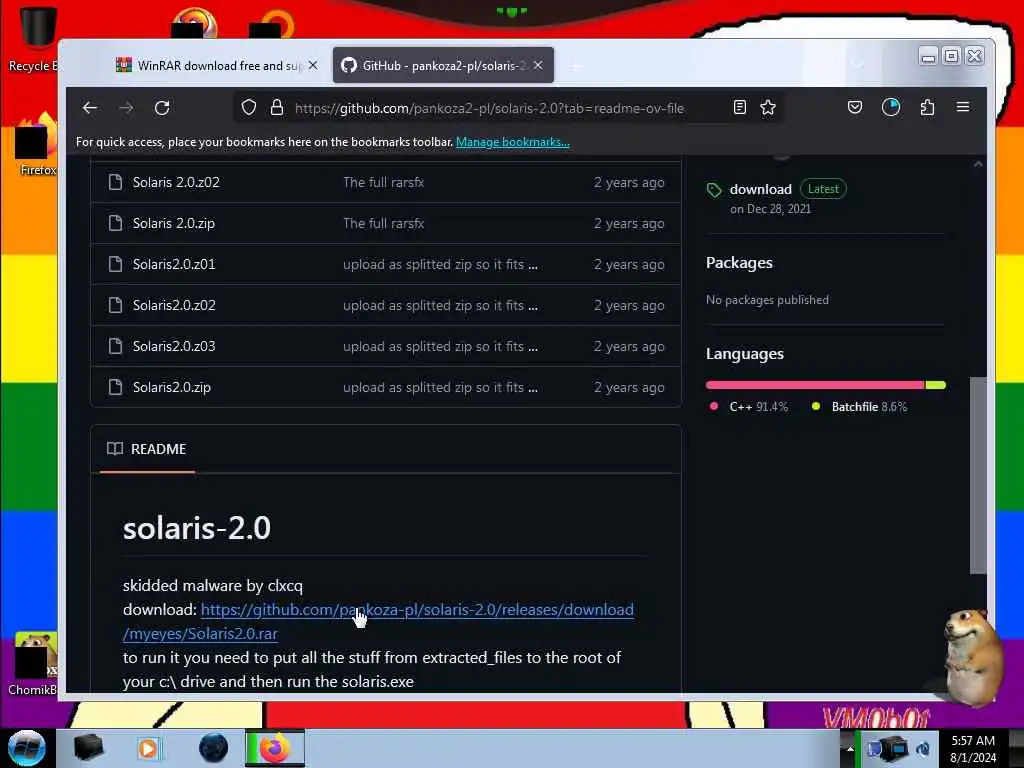This screenshot has height=768, width=1024.
Task: Click the volume speaker tray icon
Action: (x=923, y=748)
